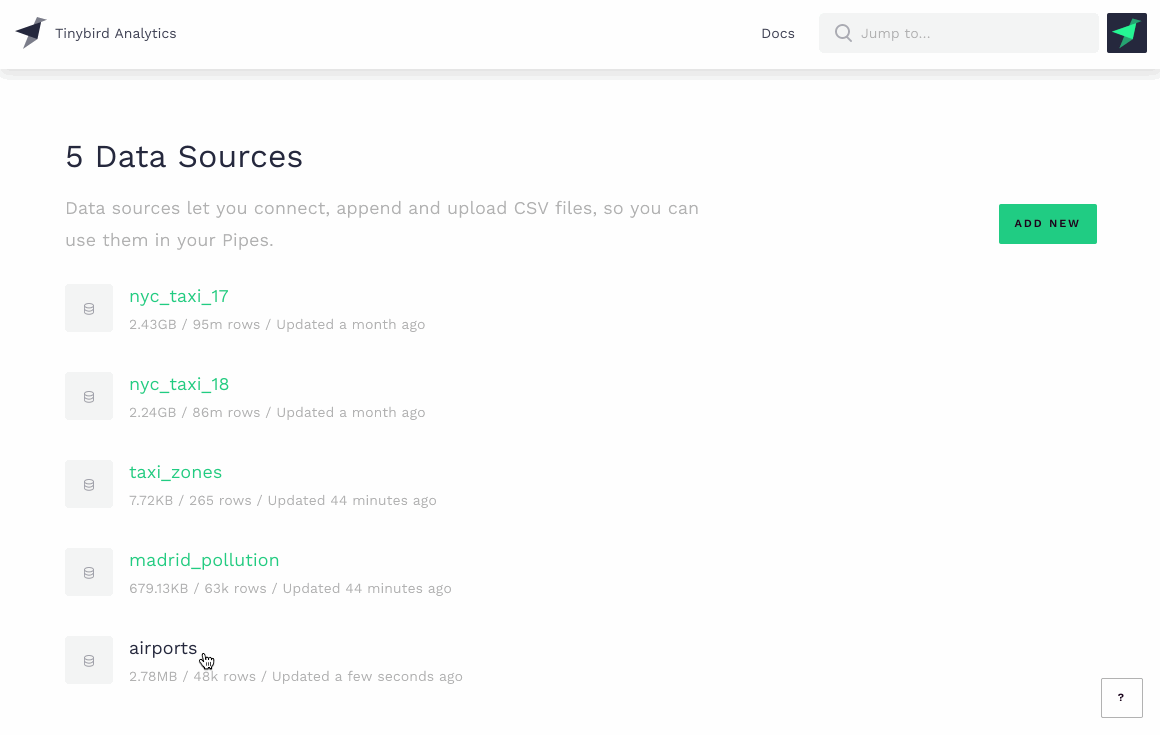
Task: Open the Tinybird Analytics workspace name
Action: click(115, 33)
